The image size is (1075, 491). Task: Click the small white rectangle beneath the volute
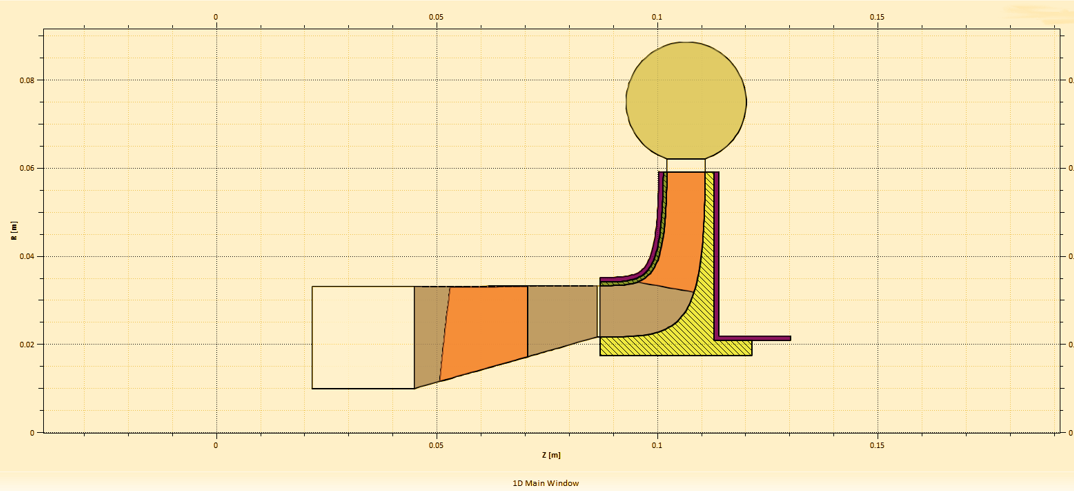[686, 165]
